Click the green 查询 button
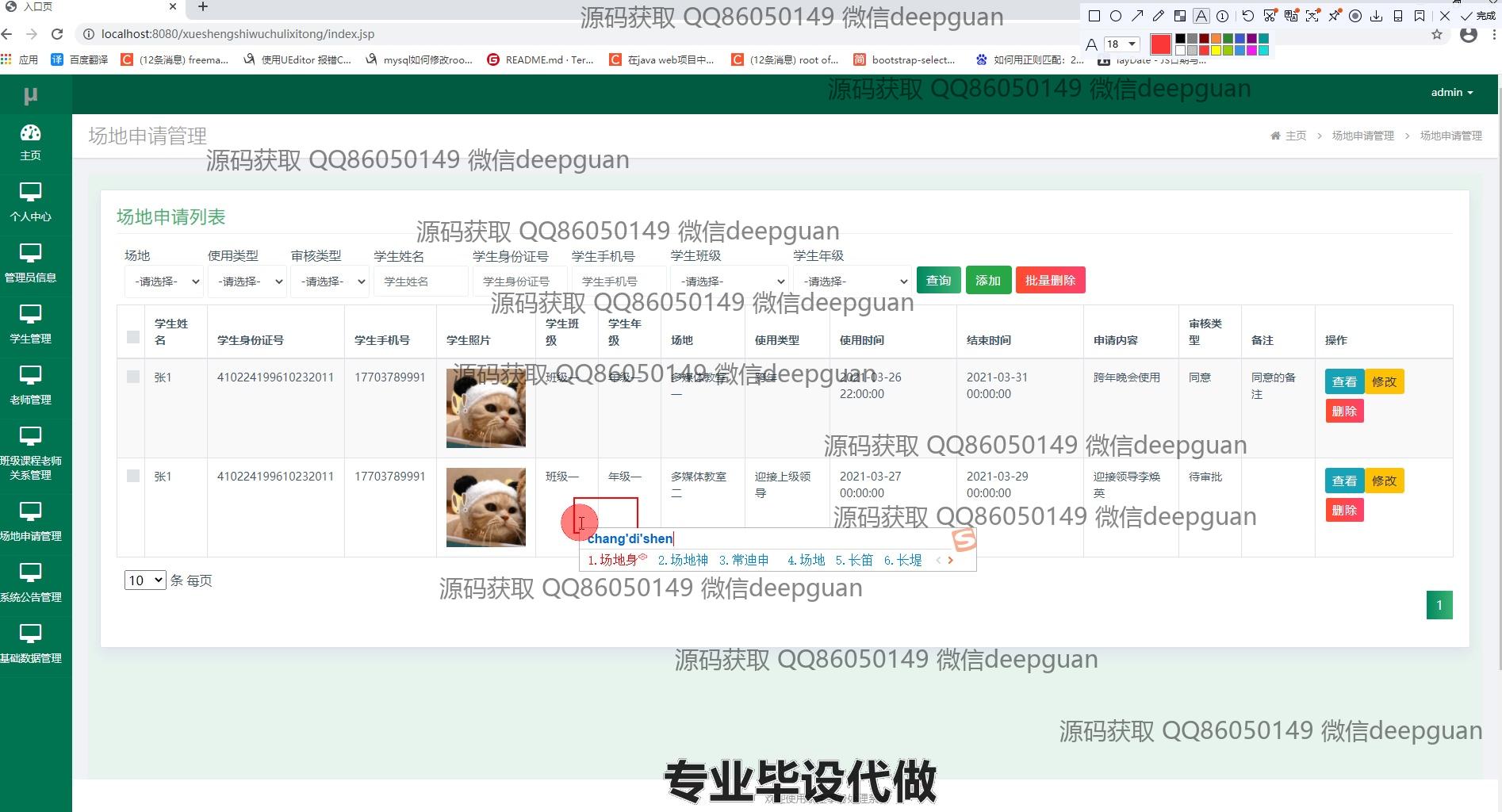 click(x=938, y=281)
